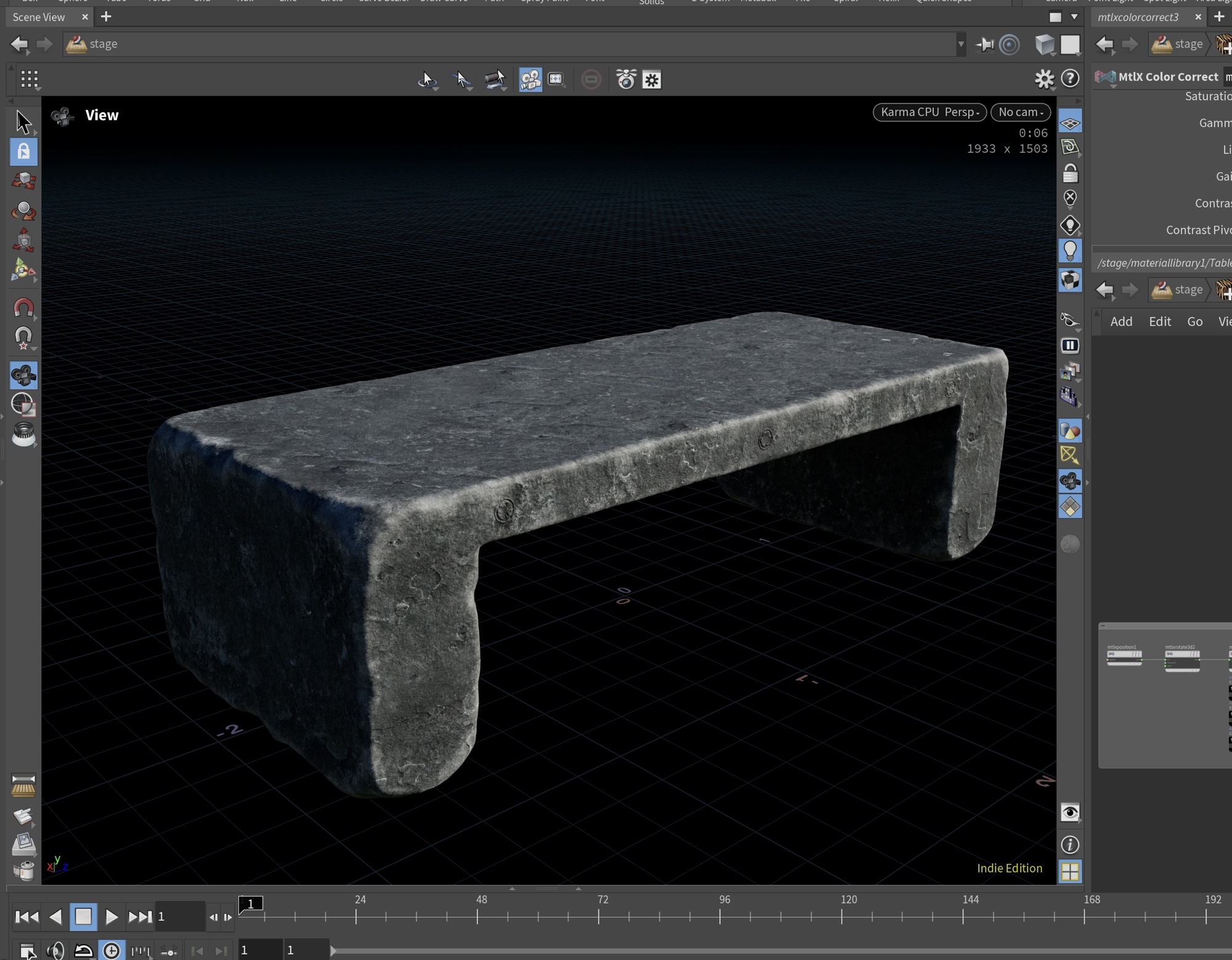
Task: Toggle the lightbulb lighting display button
Action: coord(1070,251)
